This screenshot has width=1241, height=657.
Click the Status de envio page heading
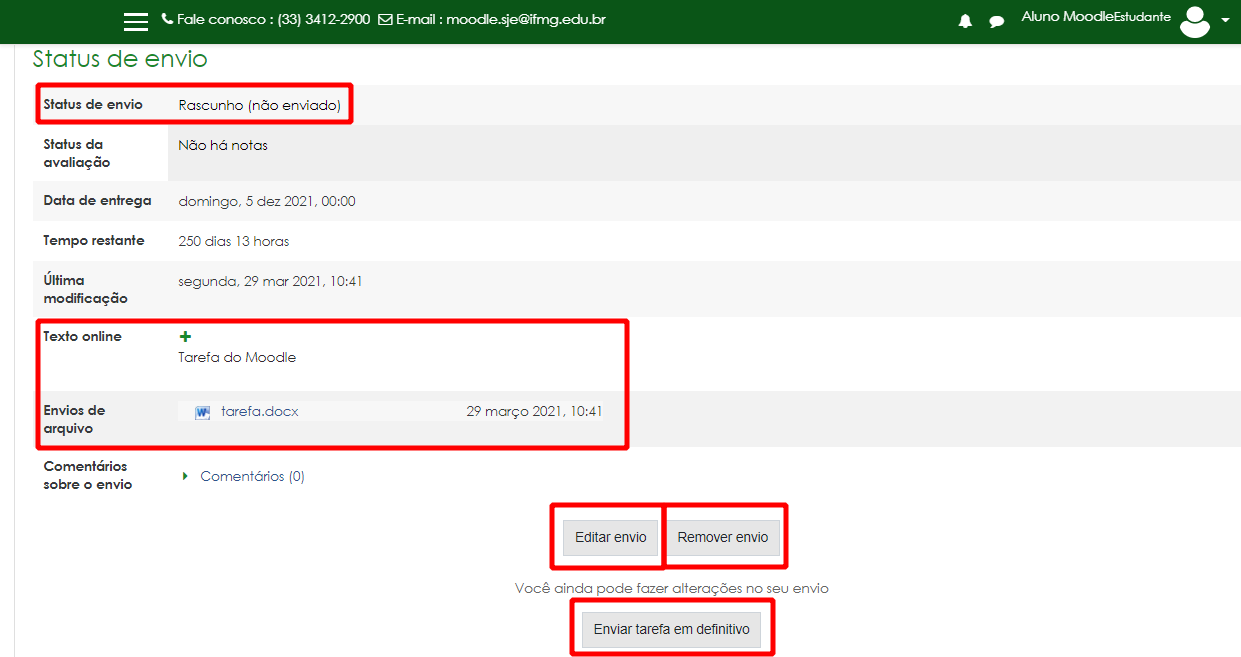coord(120,59)
